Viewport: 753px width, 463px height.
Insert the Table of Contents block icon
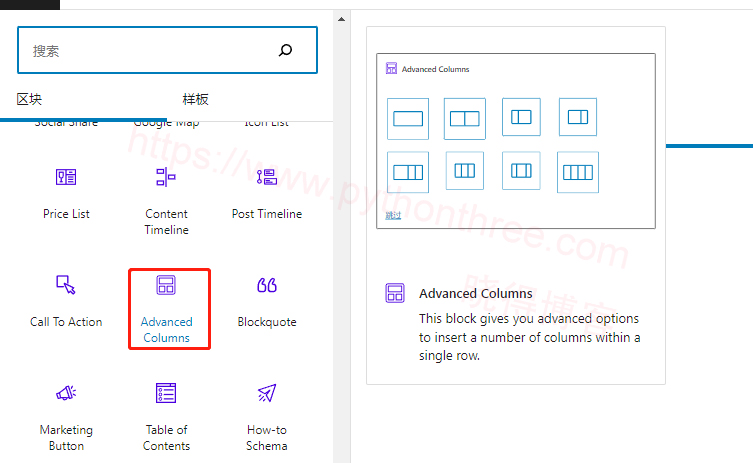click(166, 393)
